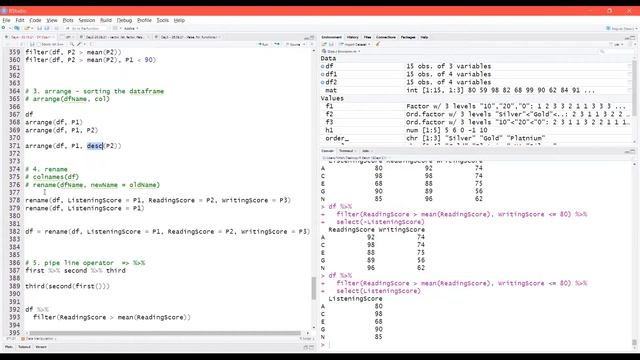Select the Plots tab in the bottom left pane
This screenshot has width=640, height=360.
(x=9, y=347)
